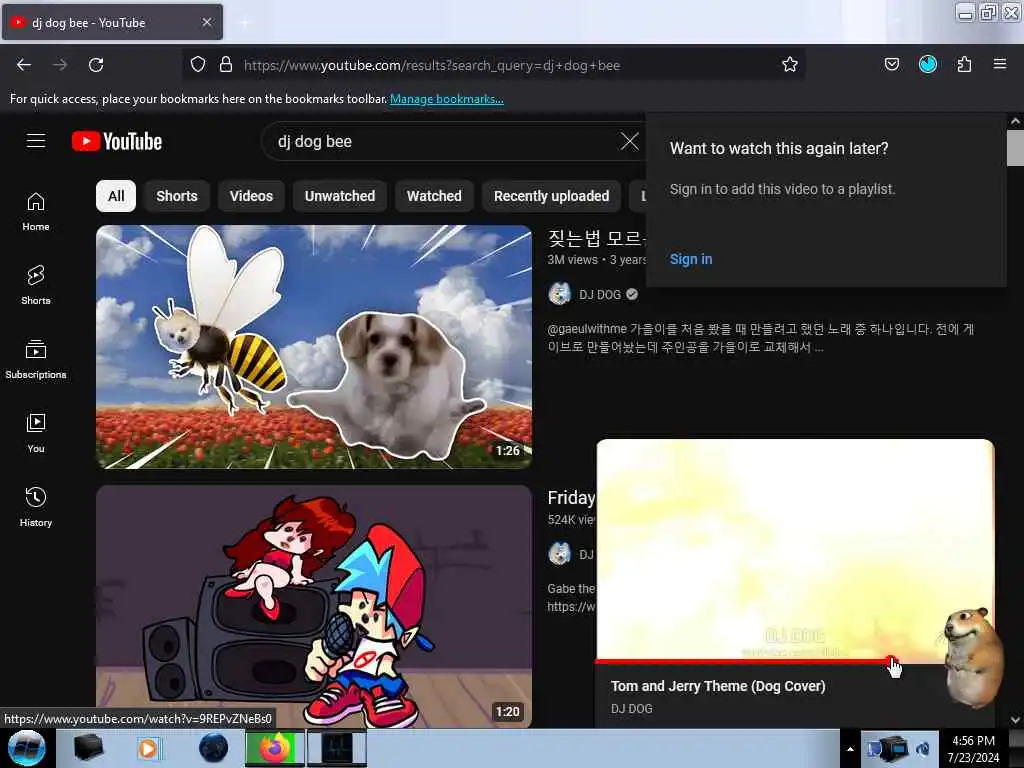1024x768 pixels.
Task: Seek on the red preview progress bar
Action: (x=744, y=662)
